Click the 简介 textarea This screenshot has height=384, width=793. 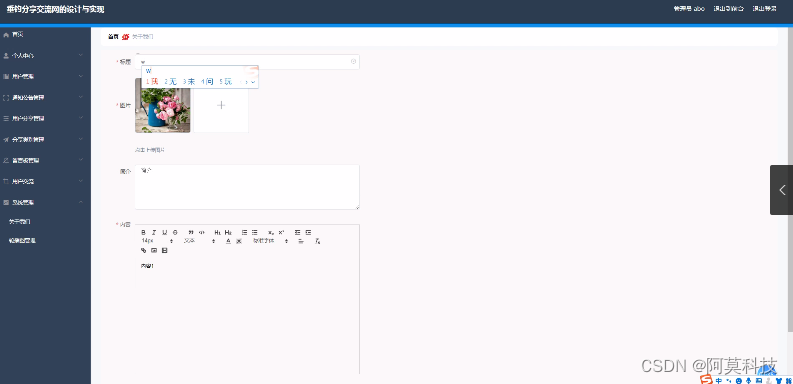(247, 187)
